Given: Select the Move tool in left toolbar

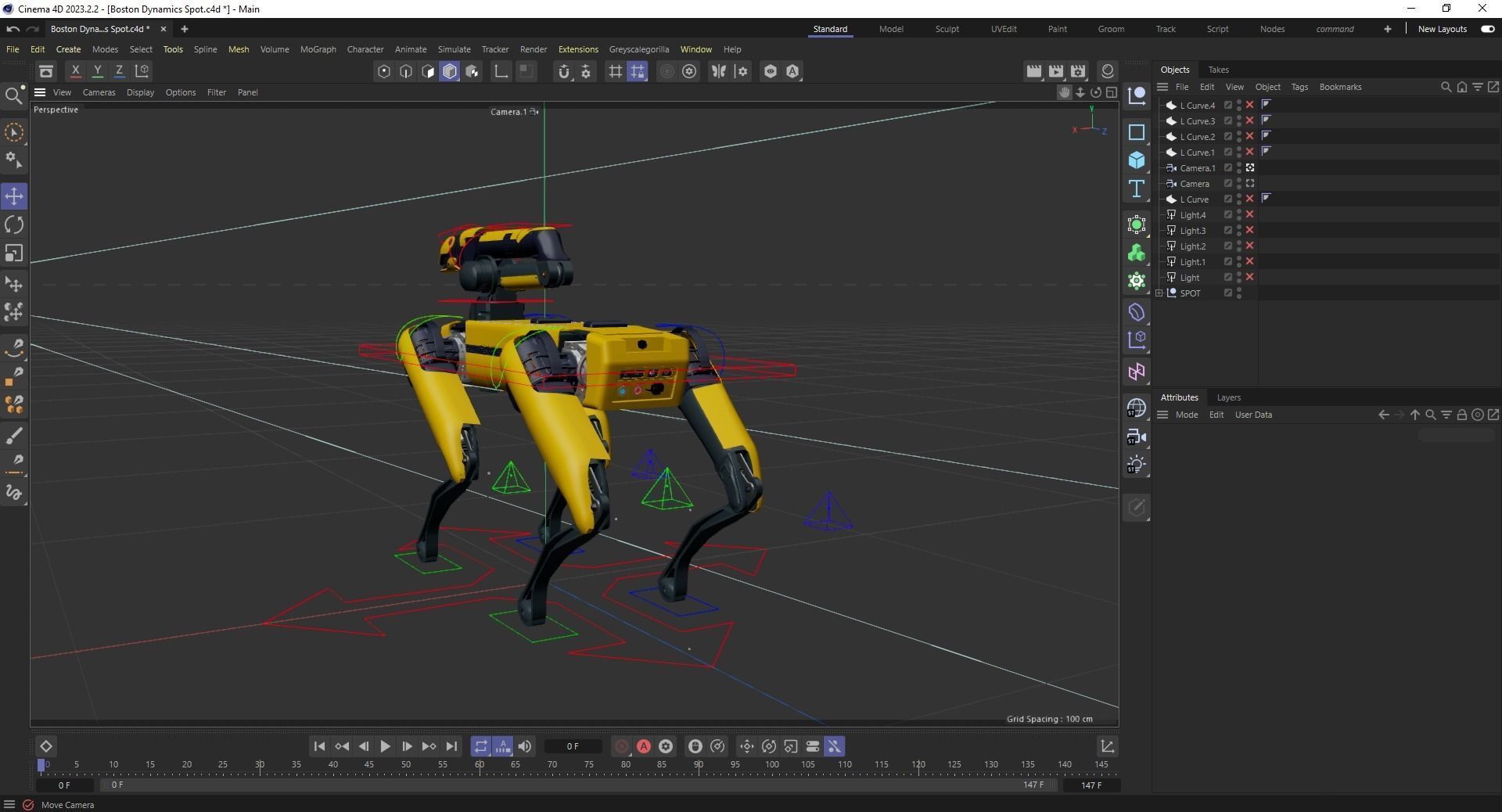Looking at the screenshot, I should pos(14,196).
